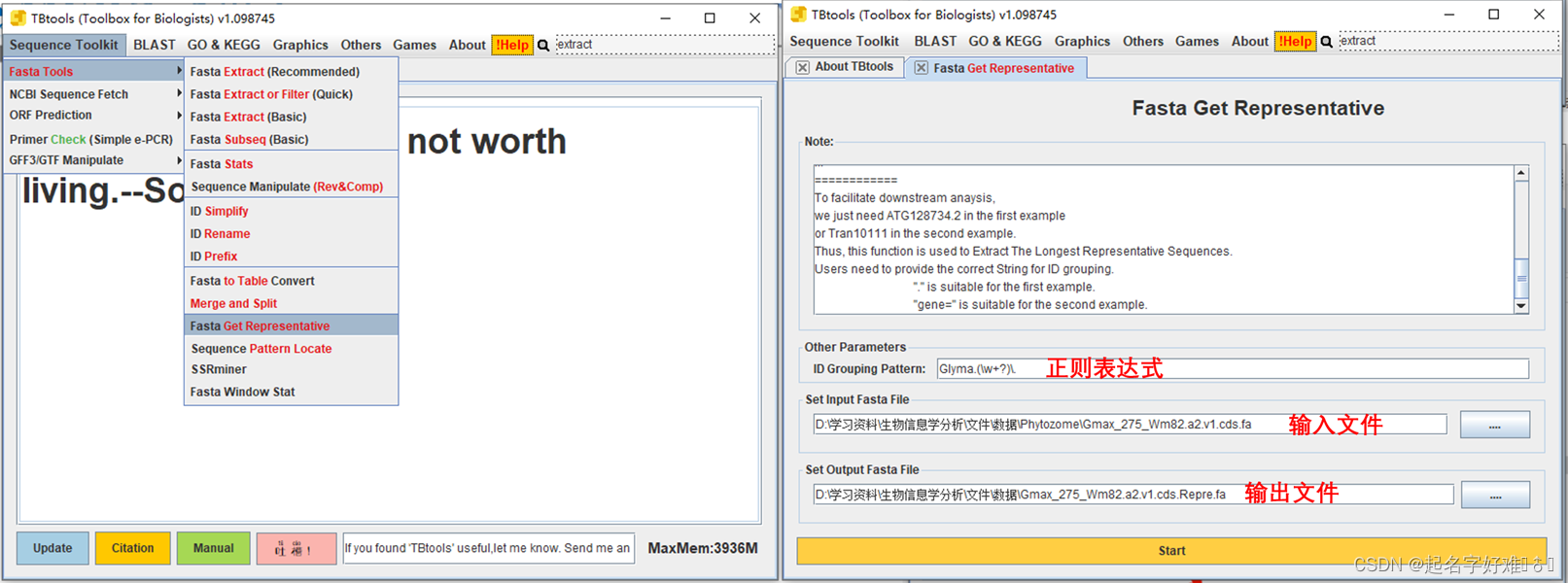The image size is (1568, 583).
Task: Click the pink button beside Manual
Action: pyautogui.click(x=296, y=549)
